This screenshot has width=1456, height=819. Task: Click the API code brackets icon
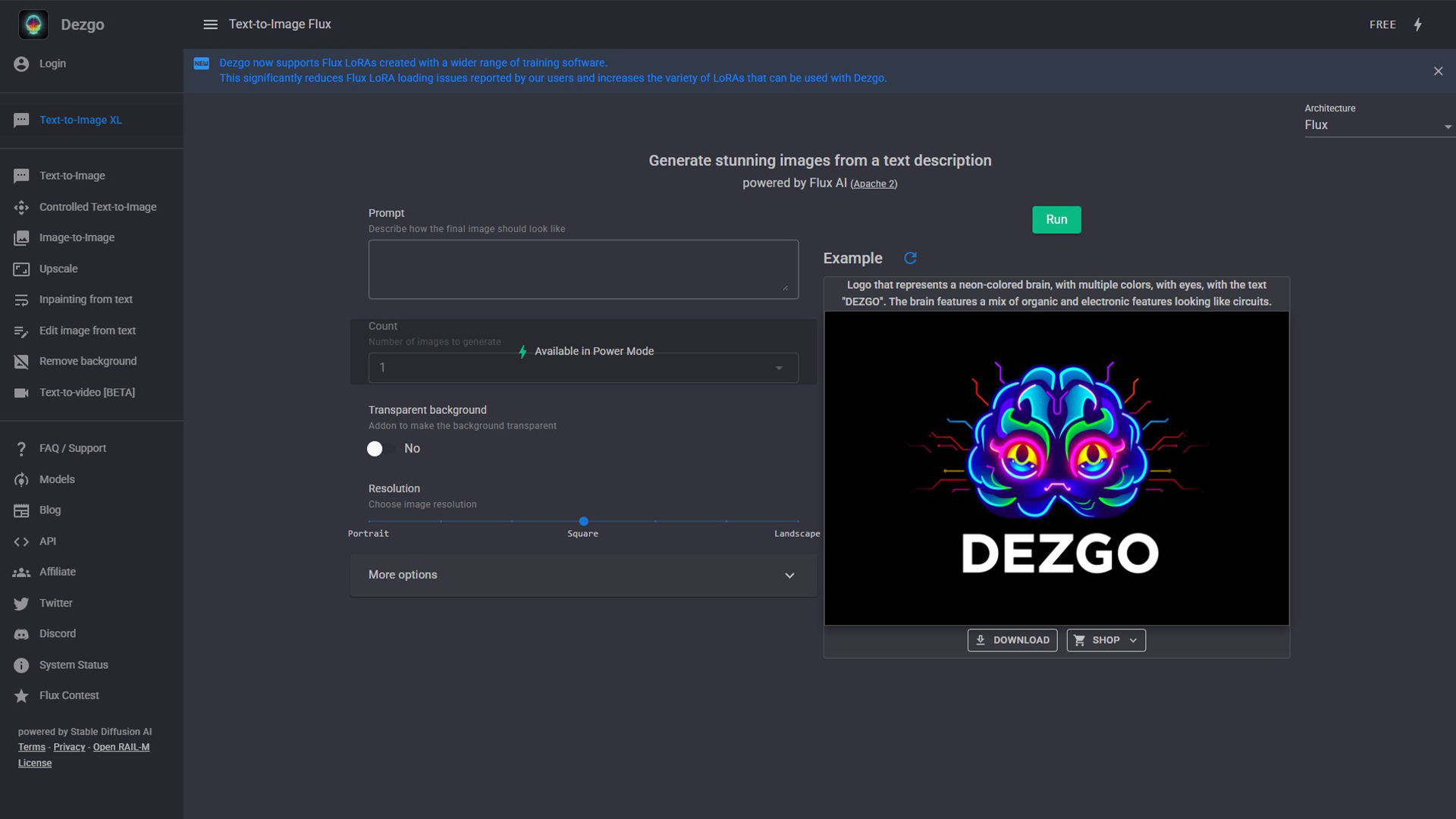[21, 541]
